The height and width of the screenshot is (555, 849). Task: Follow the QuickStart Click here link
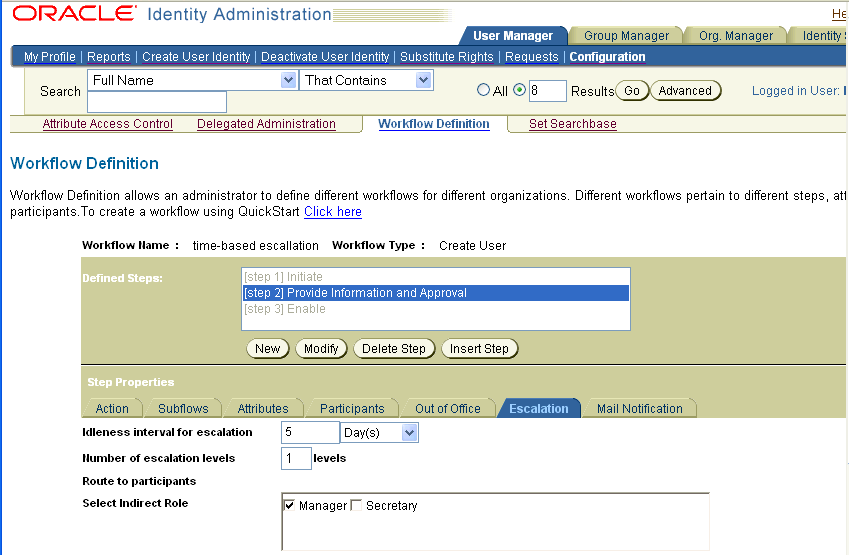333,212
